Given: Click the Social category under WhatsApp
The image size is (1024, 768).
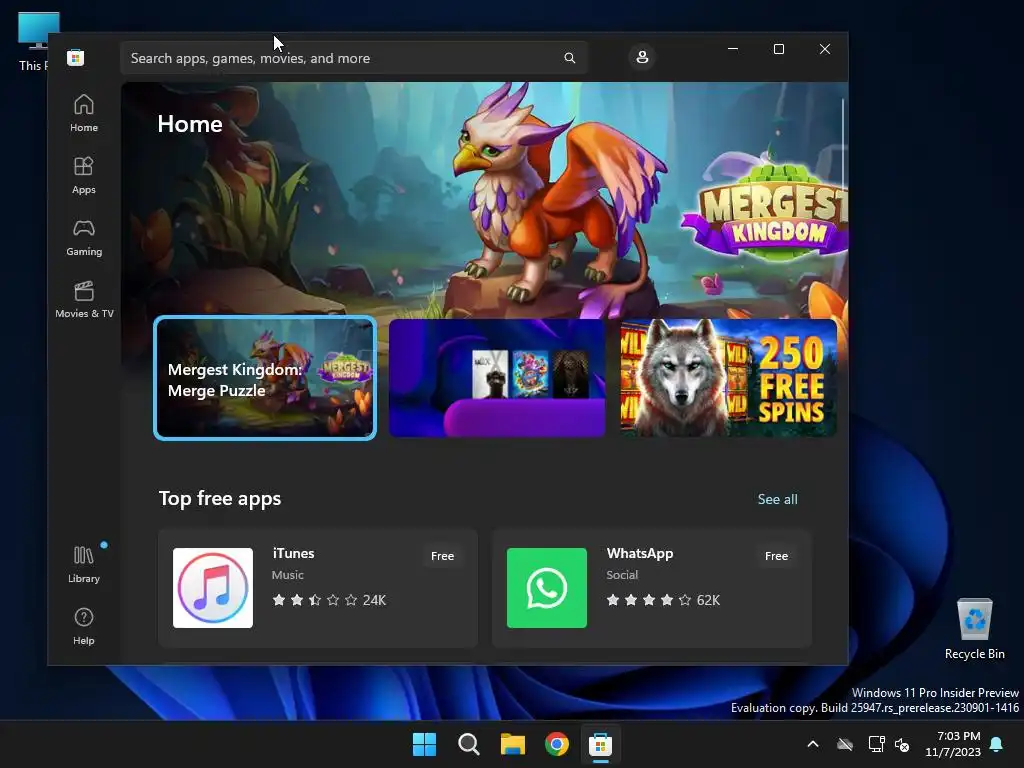Looking at the screenshot, I should click(x=622, y=575).
